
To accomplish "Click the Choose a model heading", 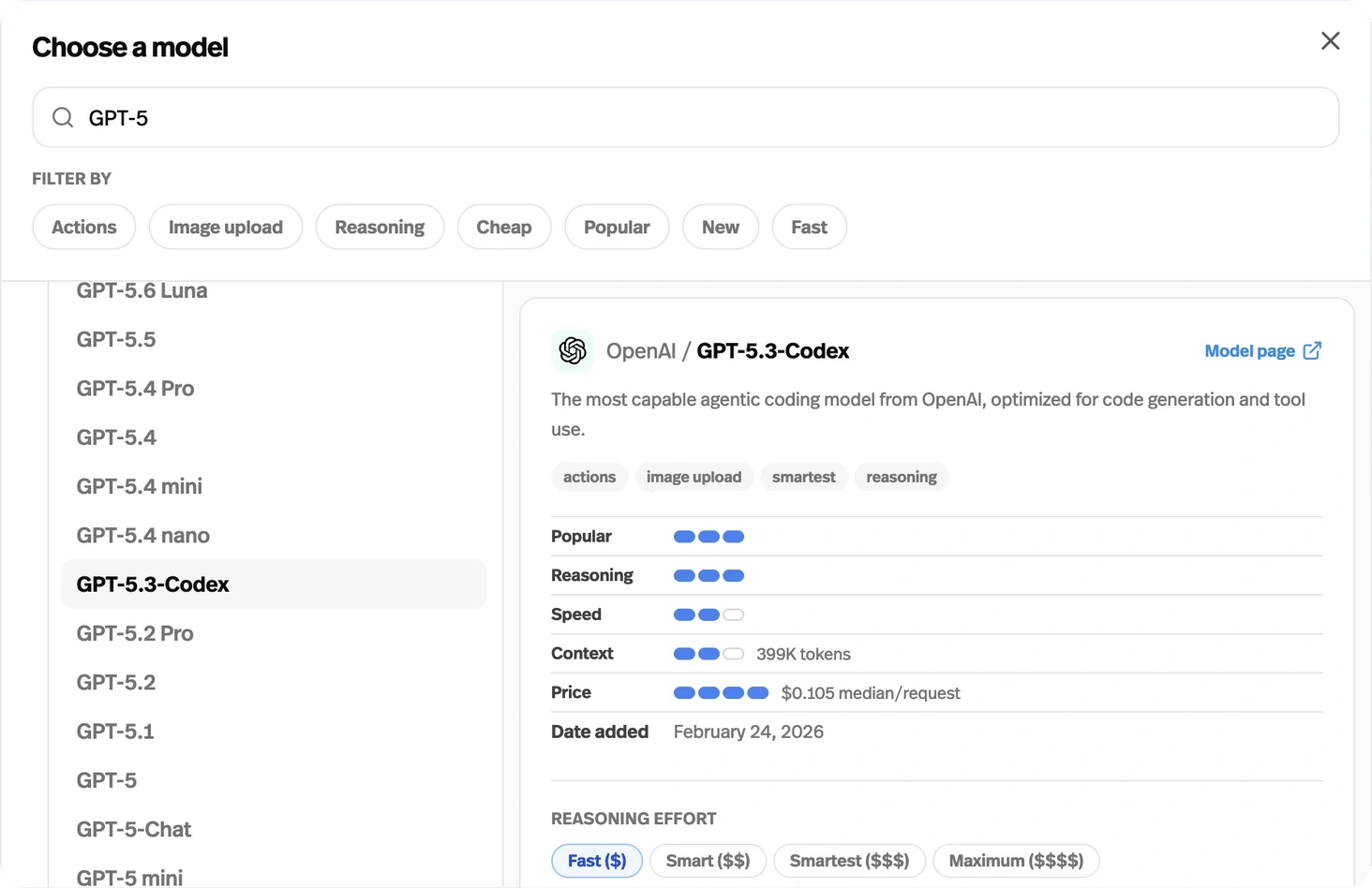I will tap(130, 47).
